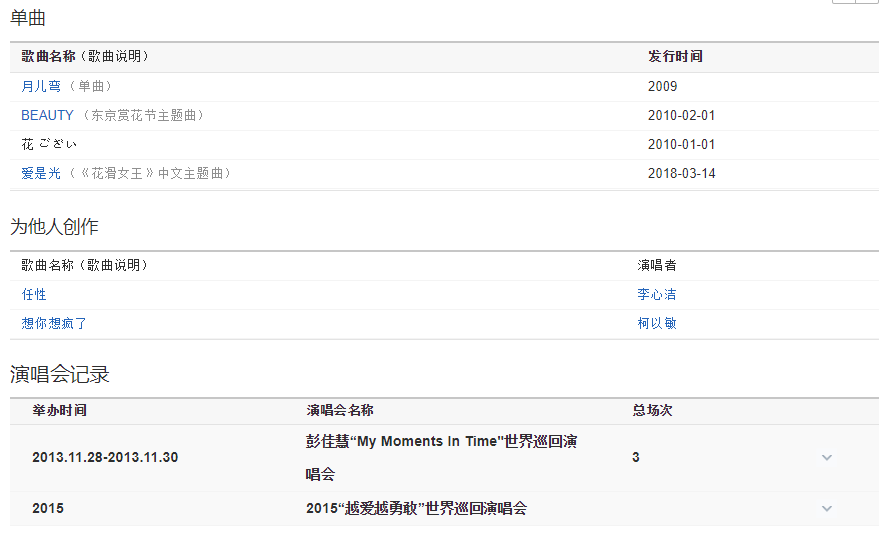Image resolution: width=891 pixels, height=543 pixels.
Task: Click the 为他人创作 section heading
Action: pos(54,227)
